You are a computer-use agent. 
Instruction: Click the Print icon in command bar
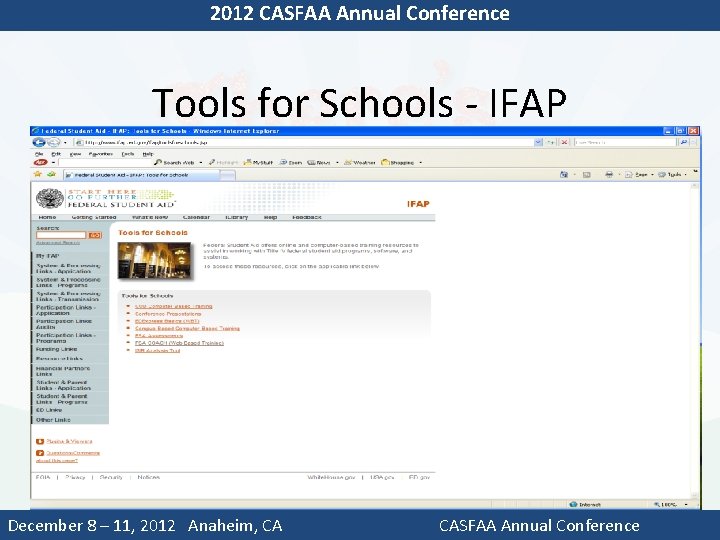[x=609, y=174]
